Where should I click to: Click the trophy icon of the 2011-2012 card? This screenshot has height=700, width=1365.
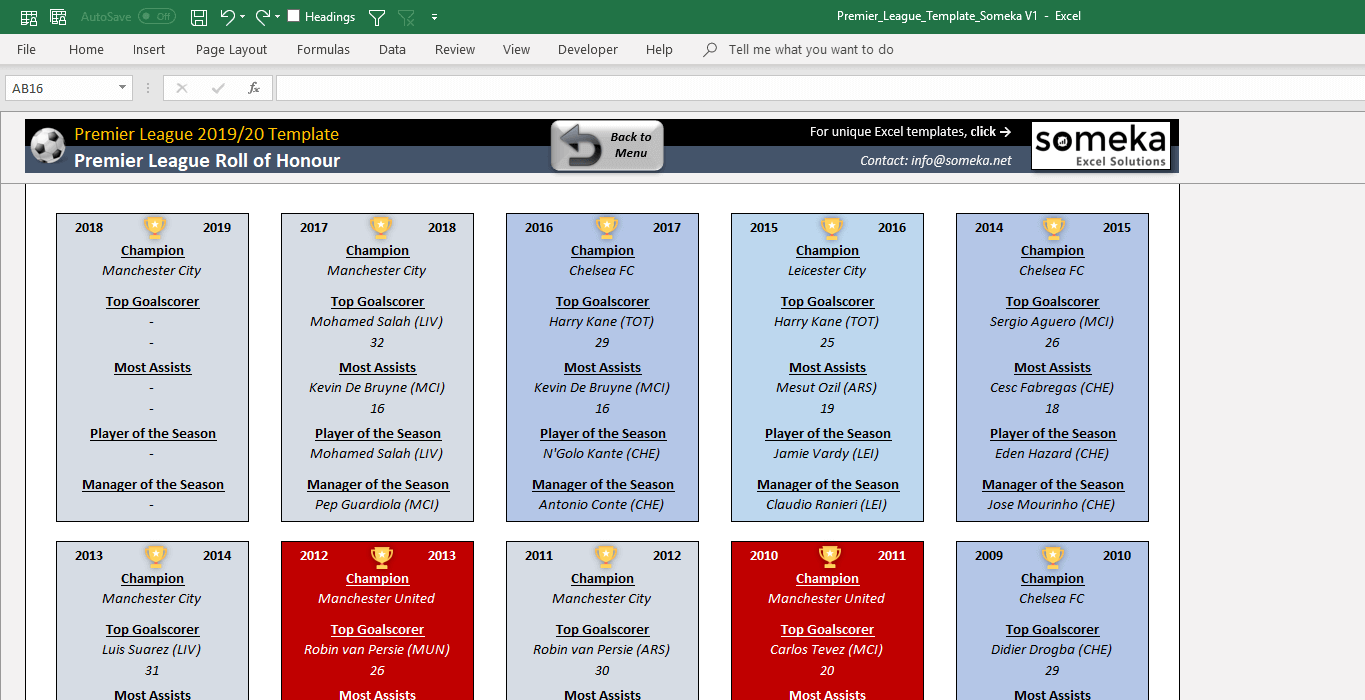[605, 555]
